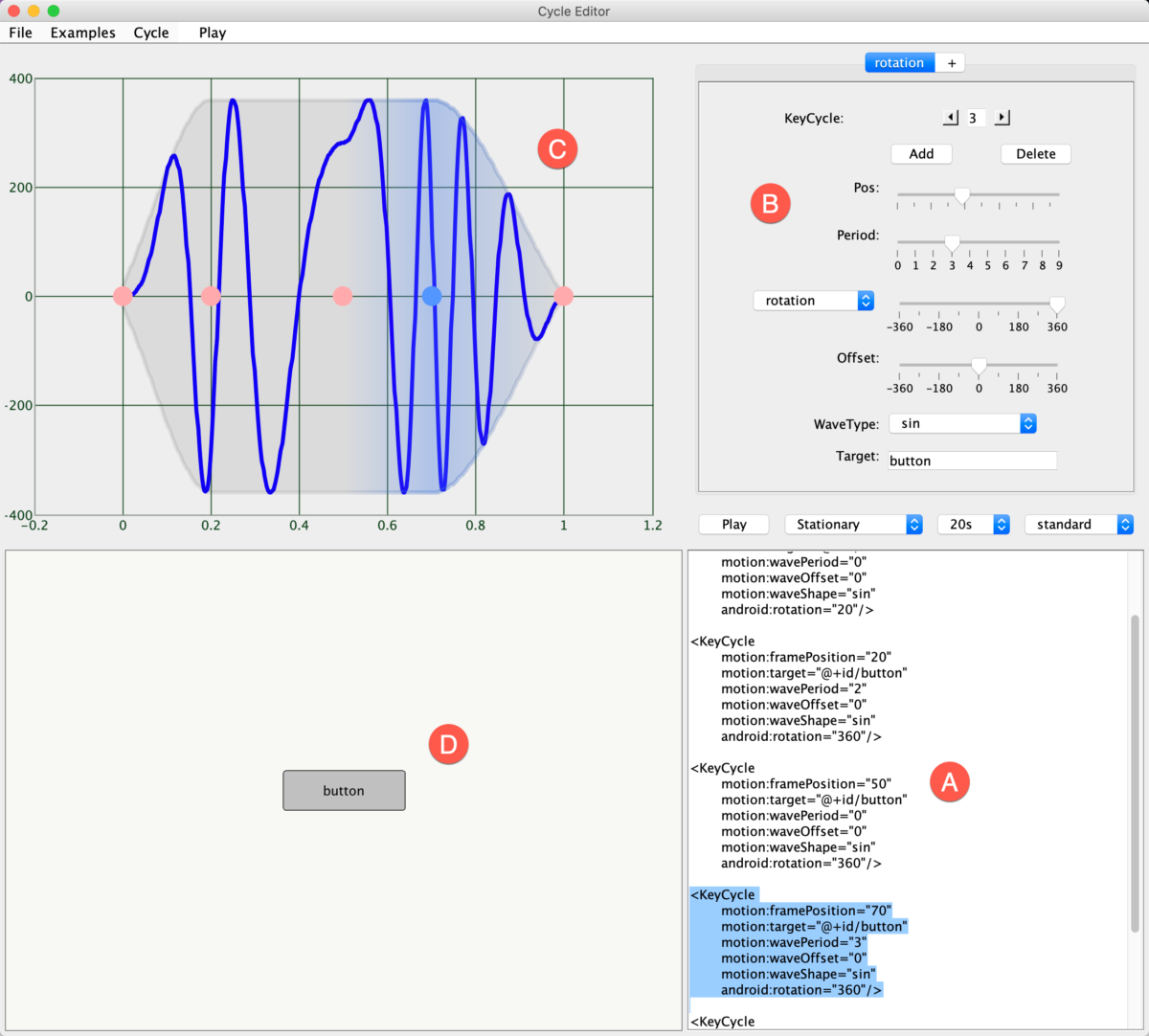Click the Delete KeyCycle button
This screenshot has height=1036, width=1149.
click(x=1035, y=153)
